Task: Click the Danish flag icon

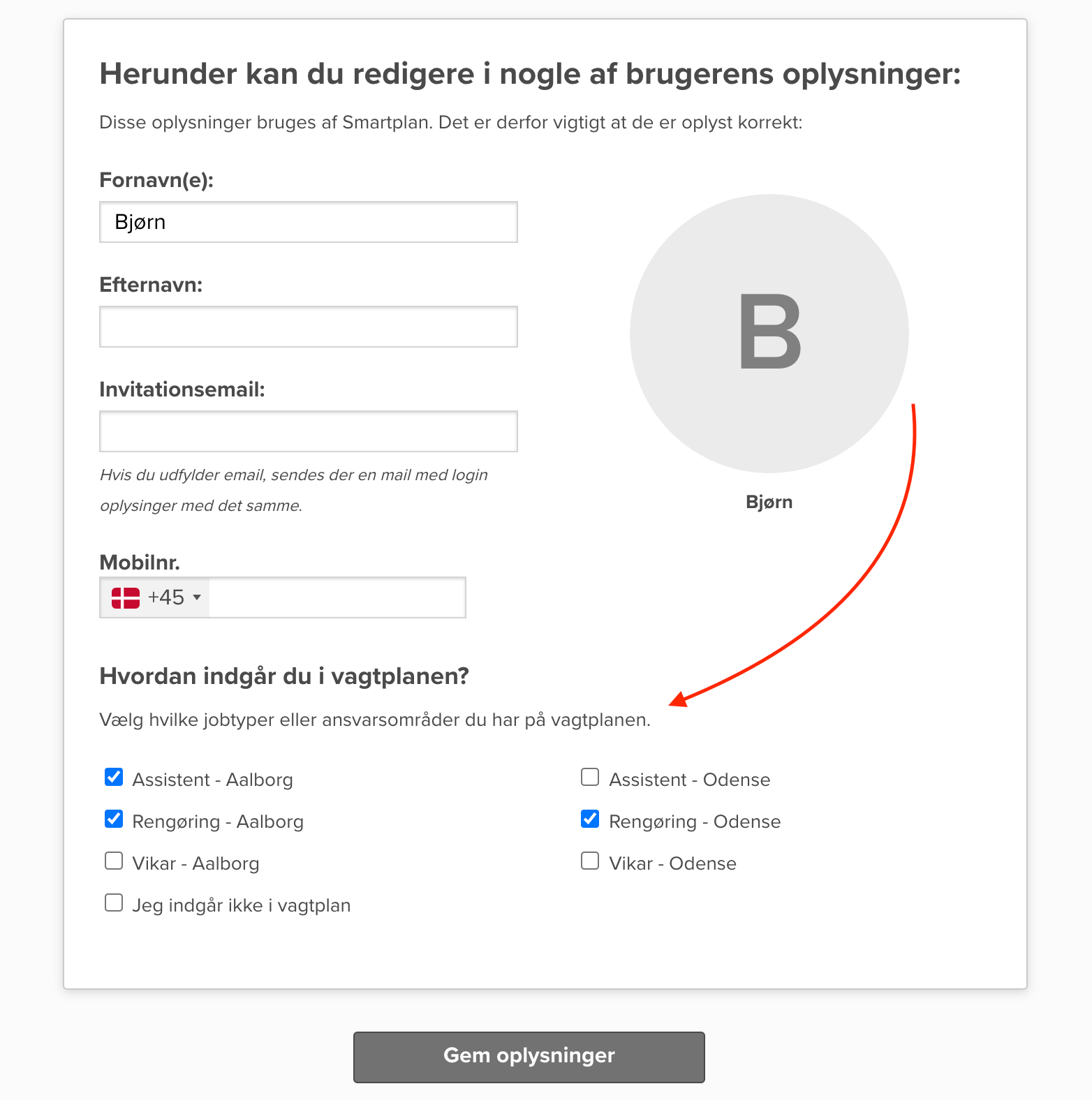Action: click(x=126, y=597)
